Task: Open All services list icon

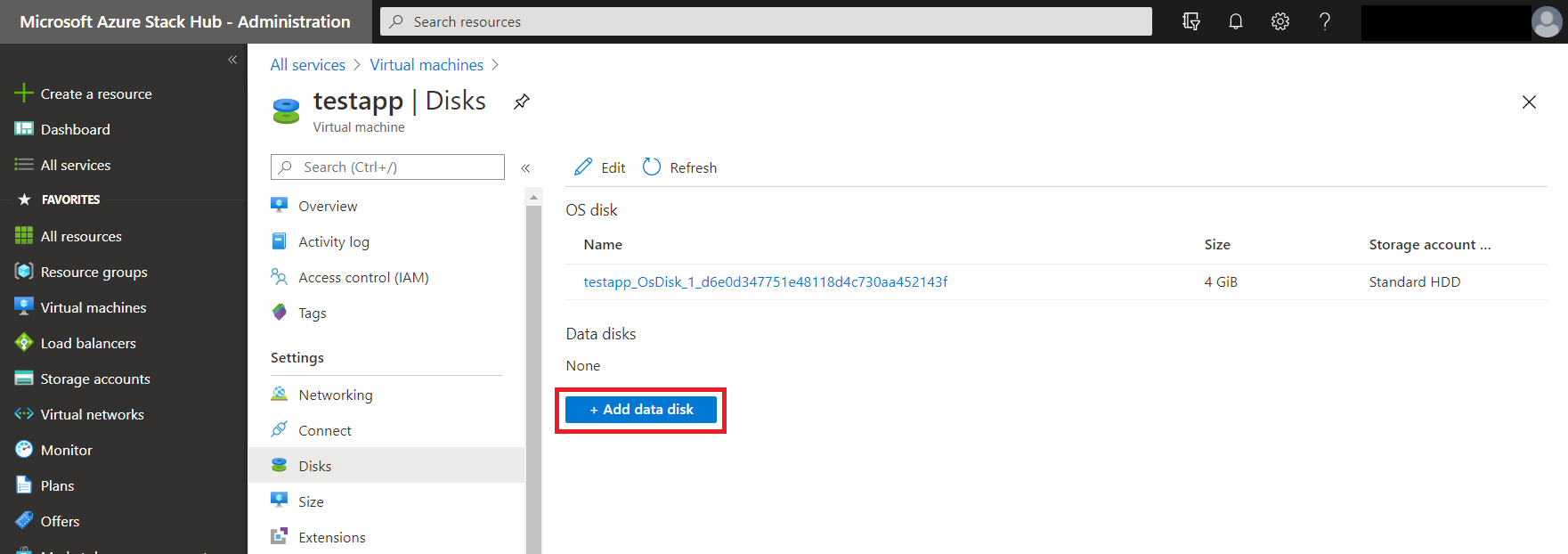Action: point(24,165)
